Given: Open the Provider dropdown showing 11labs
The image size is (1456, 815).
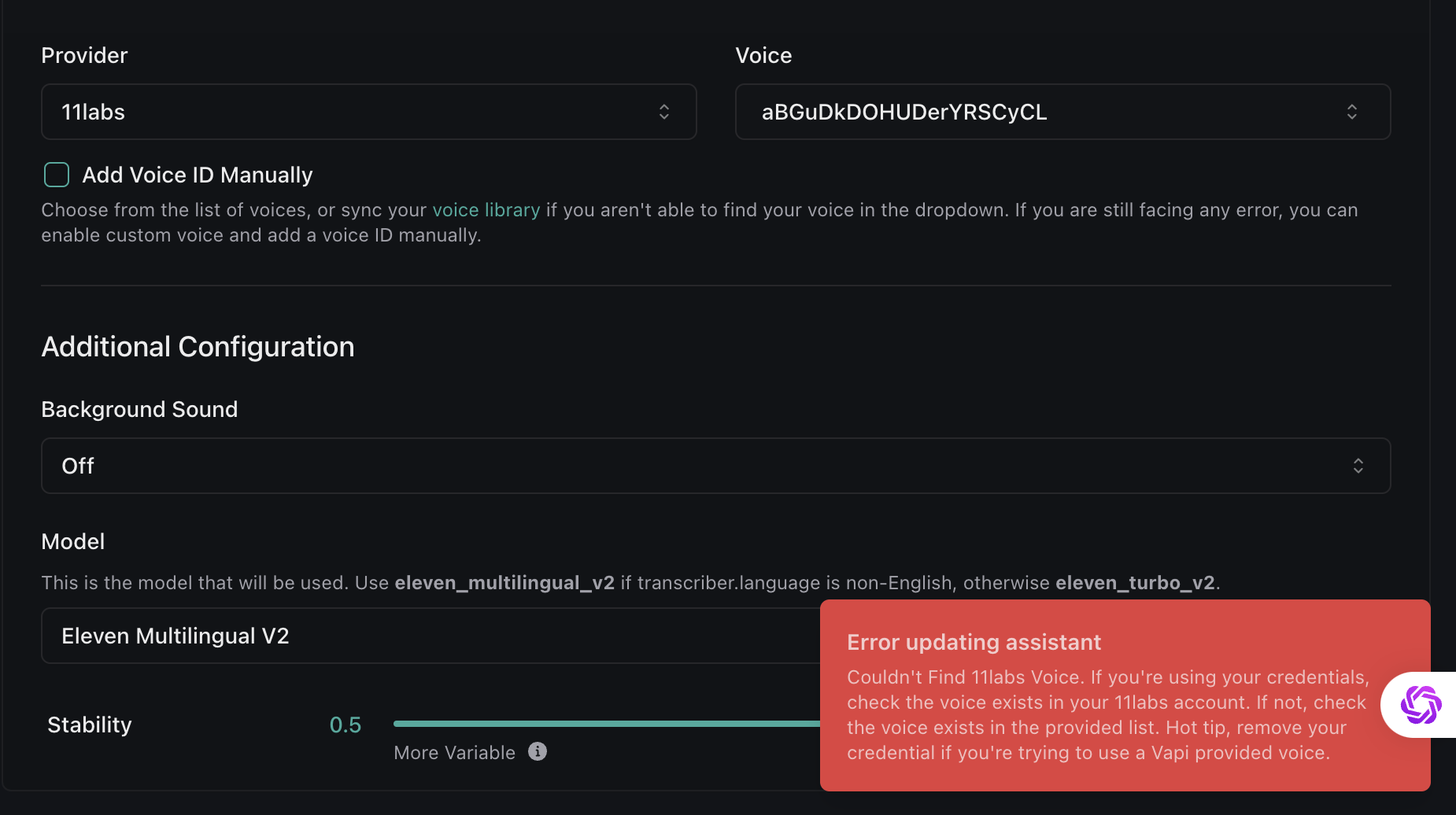Looking at the screenshot, I should tap(368, 112).
